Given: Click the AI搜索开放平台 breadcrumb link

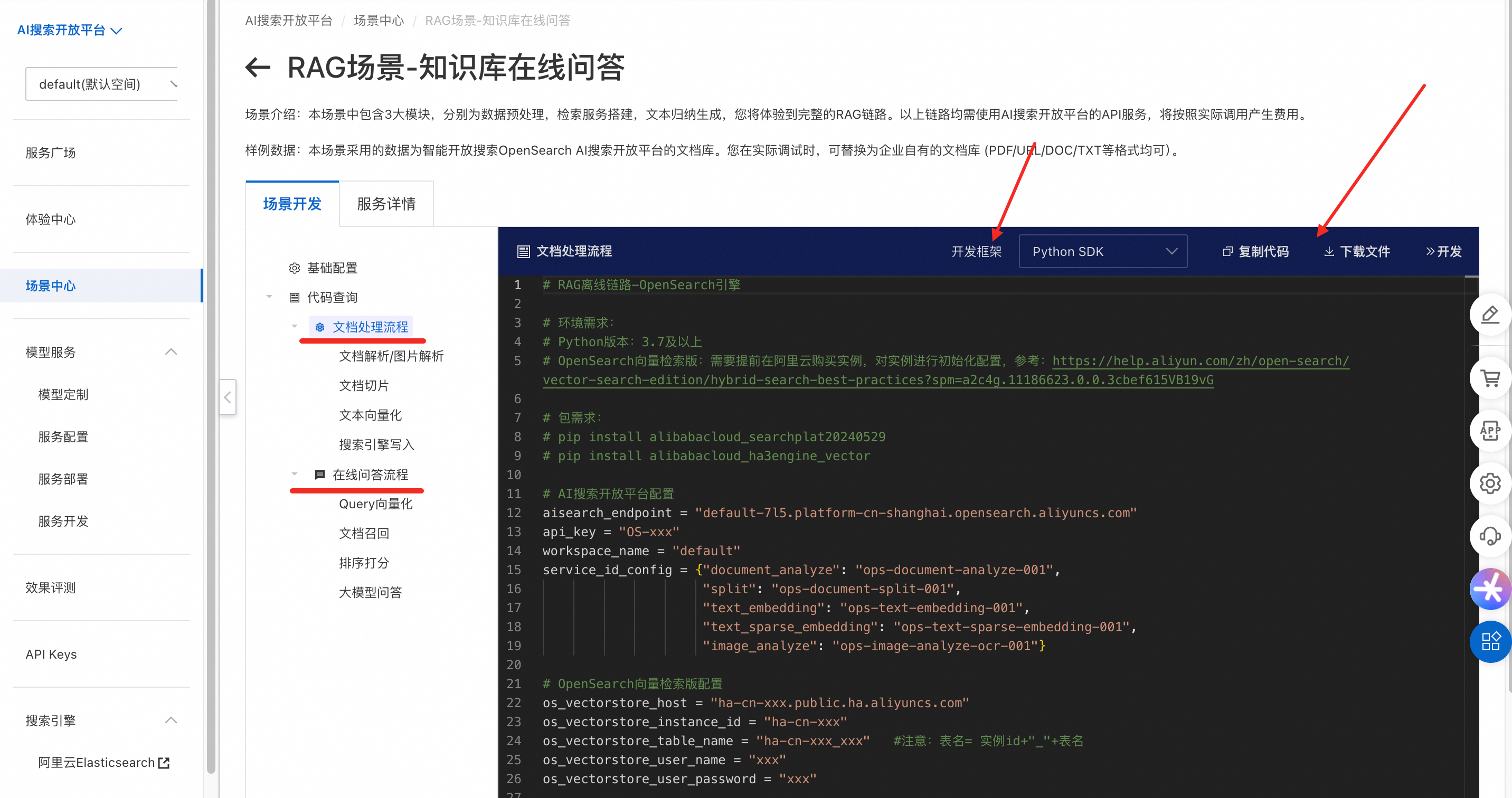Looking at the screenshot, I should 289,21.
